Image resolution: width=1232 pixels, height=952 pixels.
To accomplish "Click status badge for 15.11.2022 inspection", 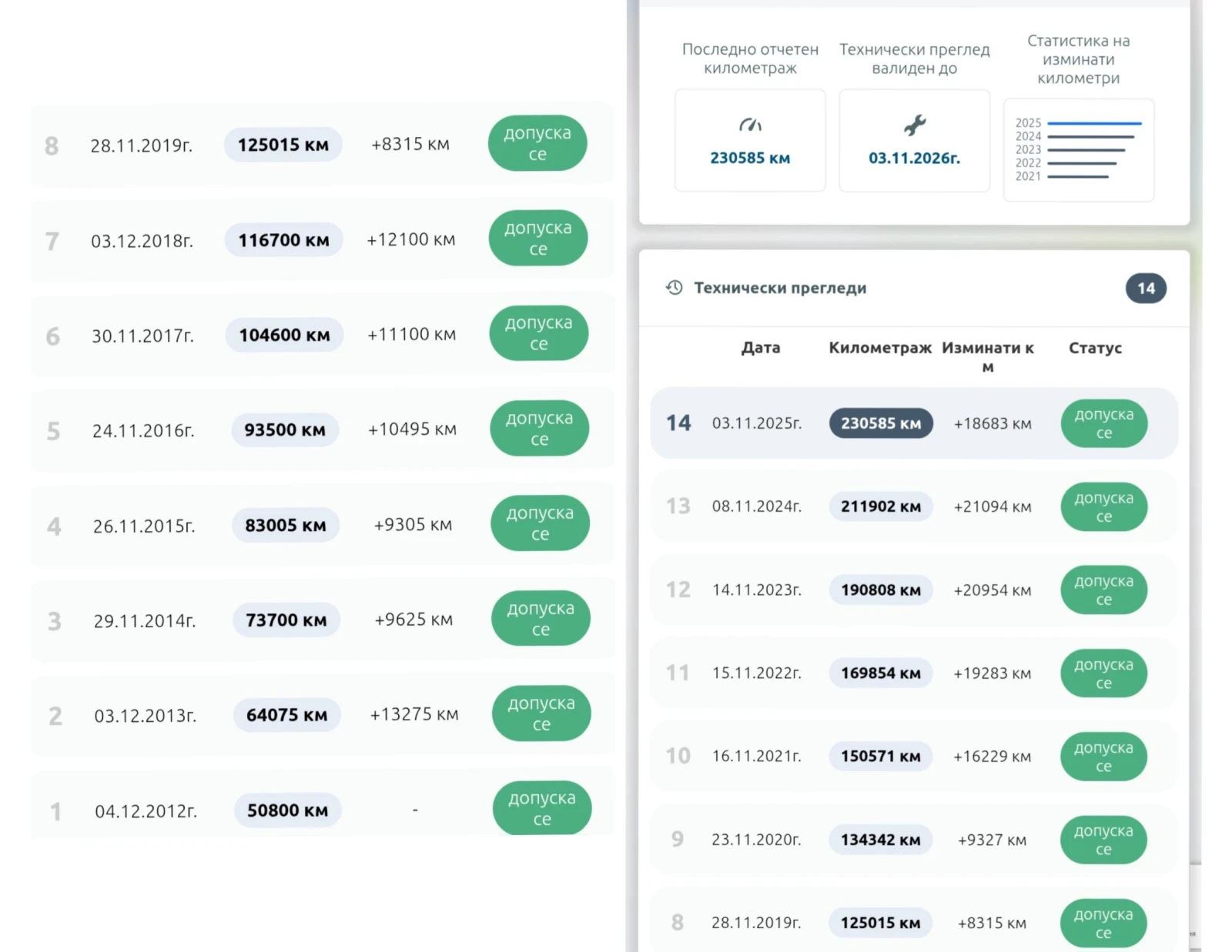I will tap(1103, 673).
